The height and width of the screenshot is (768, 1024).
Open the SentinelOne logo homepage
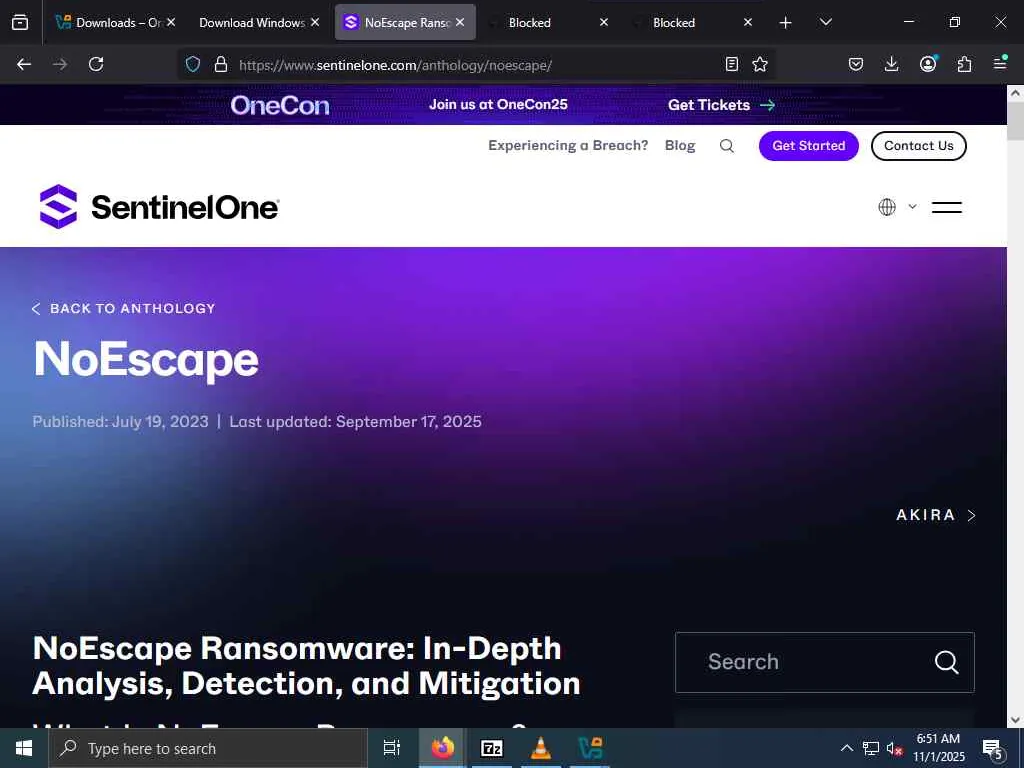coord(159,207)
